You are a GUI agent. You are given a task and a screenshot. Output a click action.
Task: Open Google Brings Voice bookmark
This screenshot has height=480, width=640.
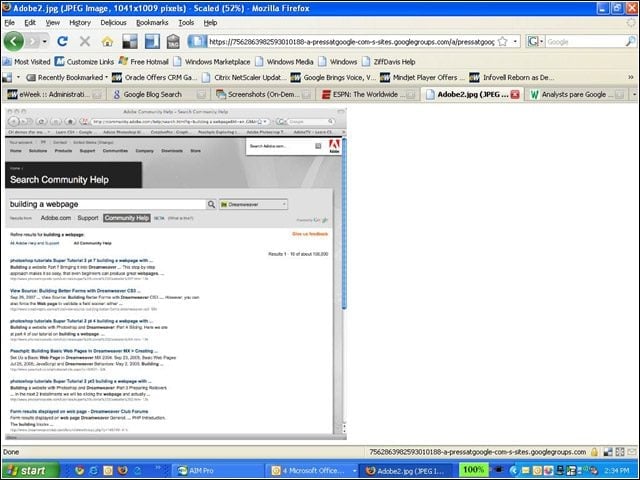point(333,77)
